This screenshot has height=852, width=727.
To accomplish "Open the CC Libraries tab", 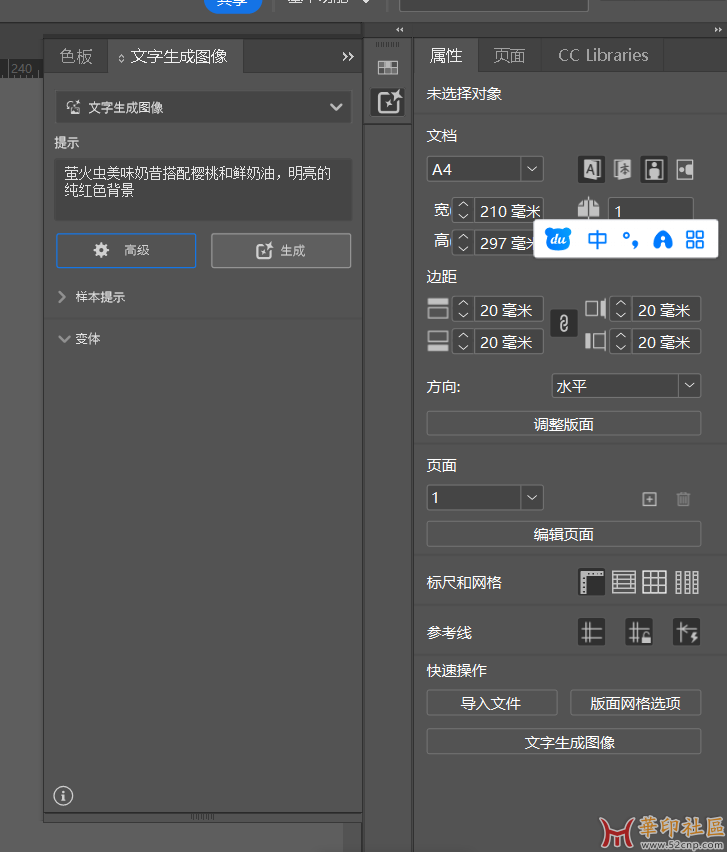I will 603,55.
